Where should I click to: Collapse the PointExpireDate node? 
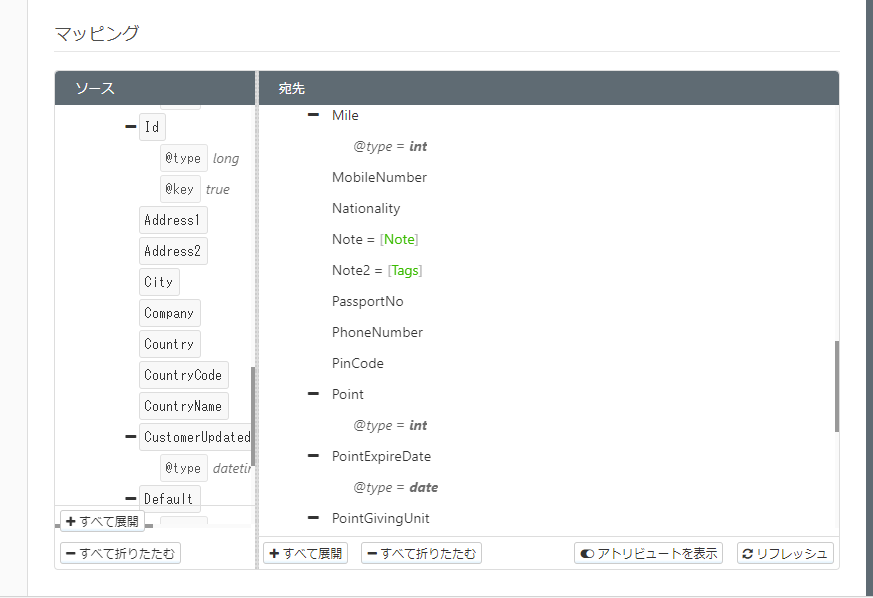313,456
